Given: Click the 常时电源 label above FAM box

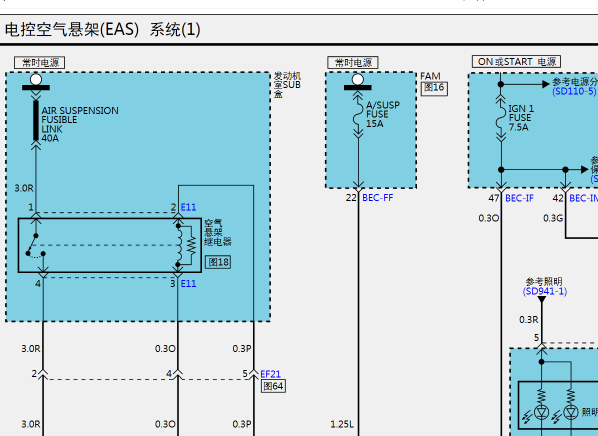Looking at the screenshot, I should pos(353,63).
